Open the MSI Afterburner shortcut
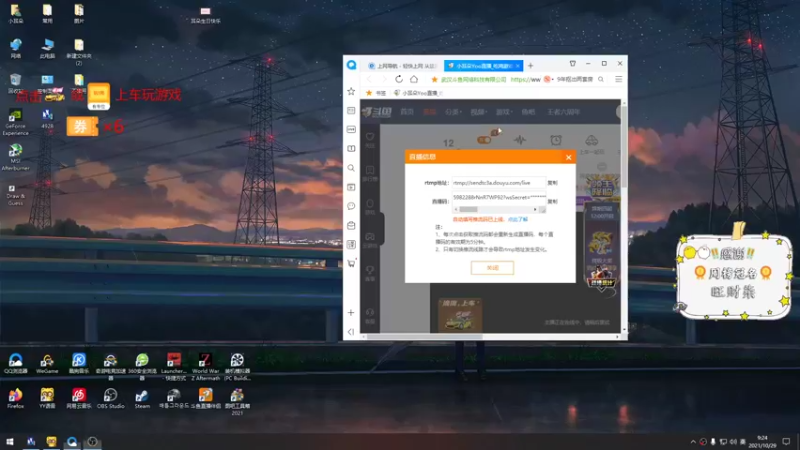Image resolution: width=800 pixels, height=450 pixels. (x=15, y=157)
